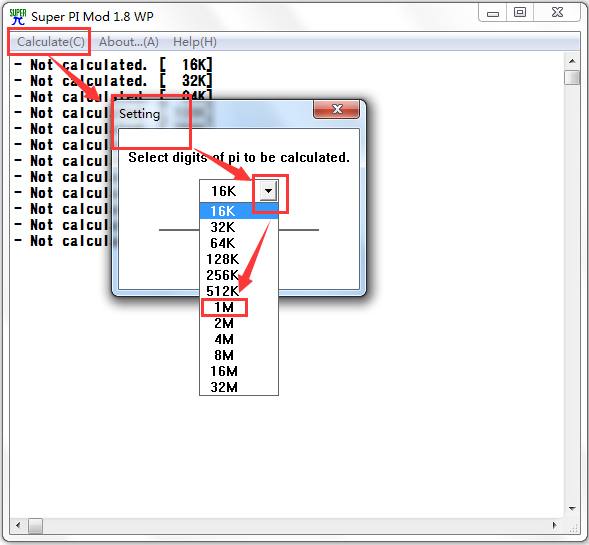Click the Super PI app icon in title bar
589x545 pixels.
pyautogui.click(x=18, y=17)
